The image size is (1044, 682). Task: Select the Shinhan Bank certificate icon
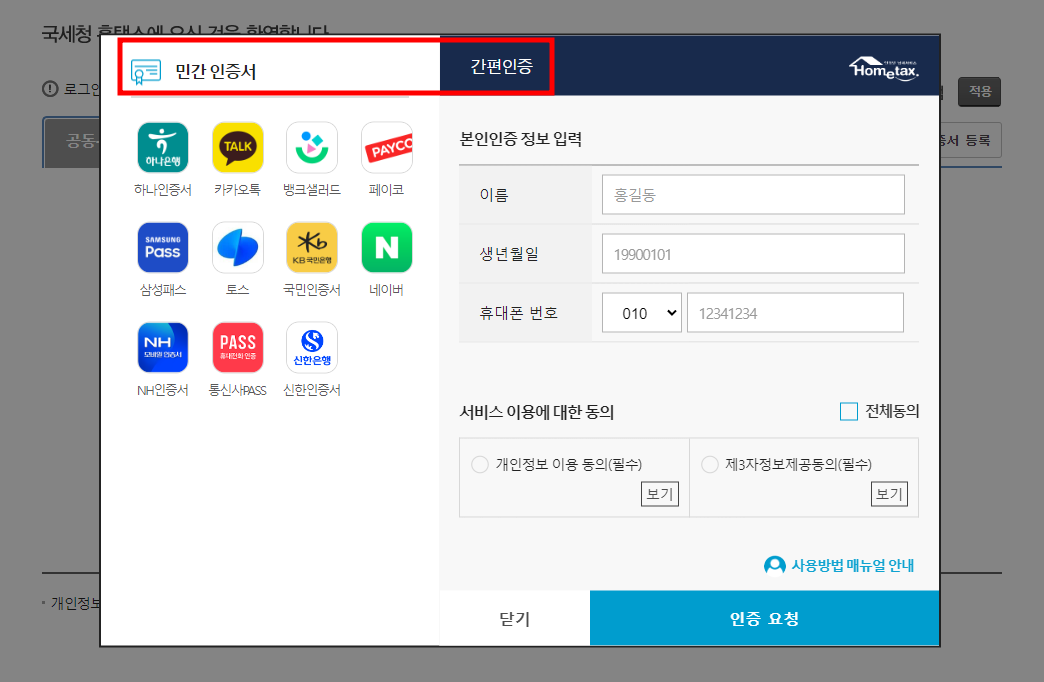click(312, 348)
